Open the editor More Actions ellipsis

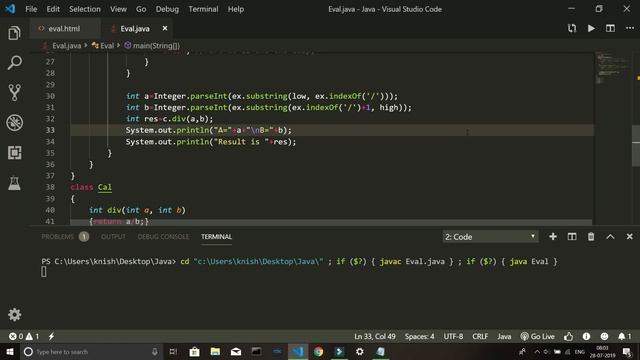pos(630,28)
